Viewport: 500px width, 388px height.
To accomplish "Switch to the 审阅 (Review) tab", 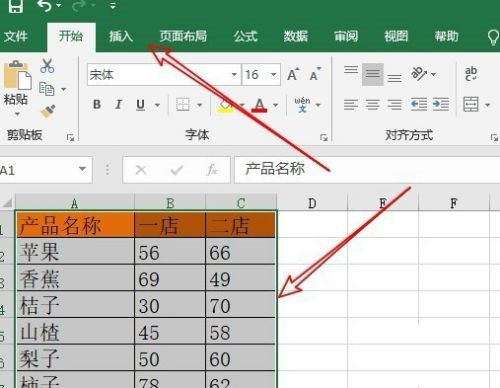I will (x=346, y=36).
